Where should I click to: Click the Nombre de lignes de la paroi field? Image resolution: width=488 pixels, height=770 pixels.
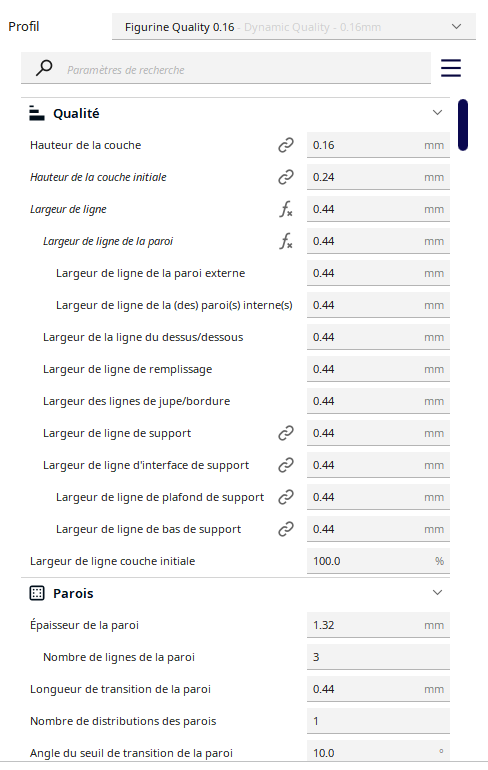pyautogui.click(x=378, y=657)
